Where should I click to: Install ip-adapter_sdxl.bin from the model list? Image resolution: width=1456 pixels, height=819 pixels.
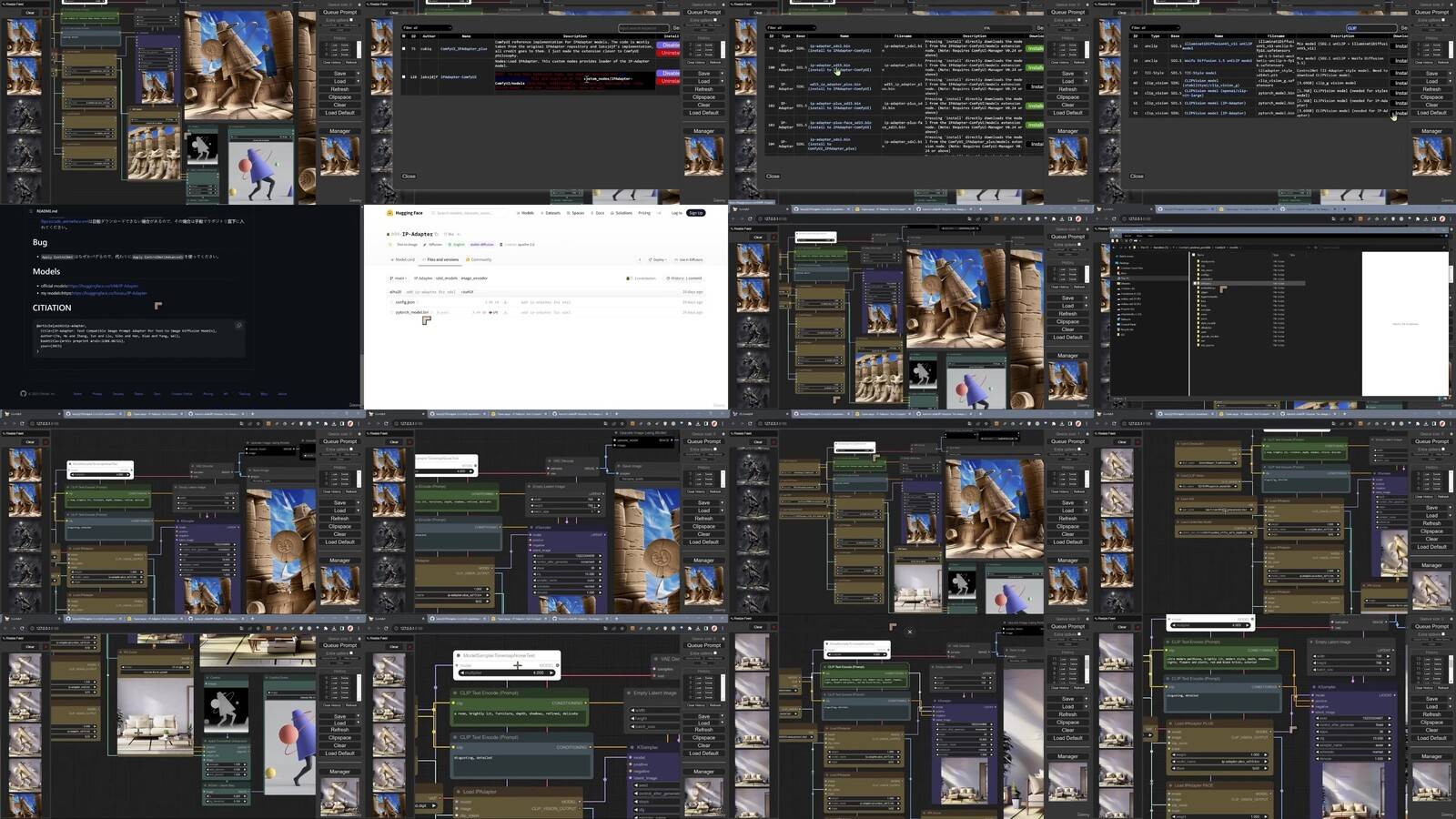pos(1036,48)
